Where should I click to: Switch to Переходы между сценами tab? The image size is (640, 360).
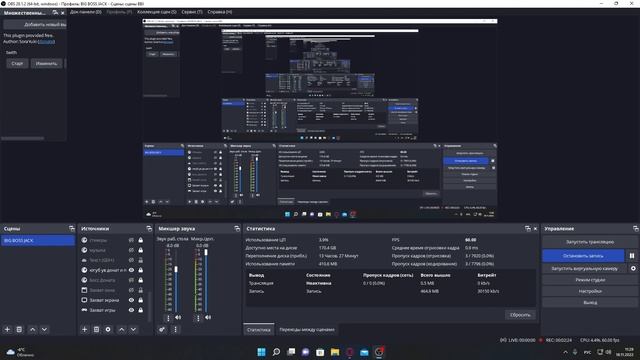point(307,329)
